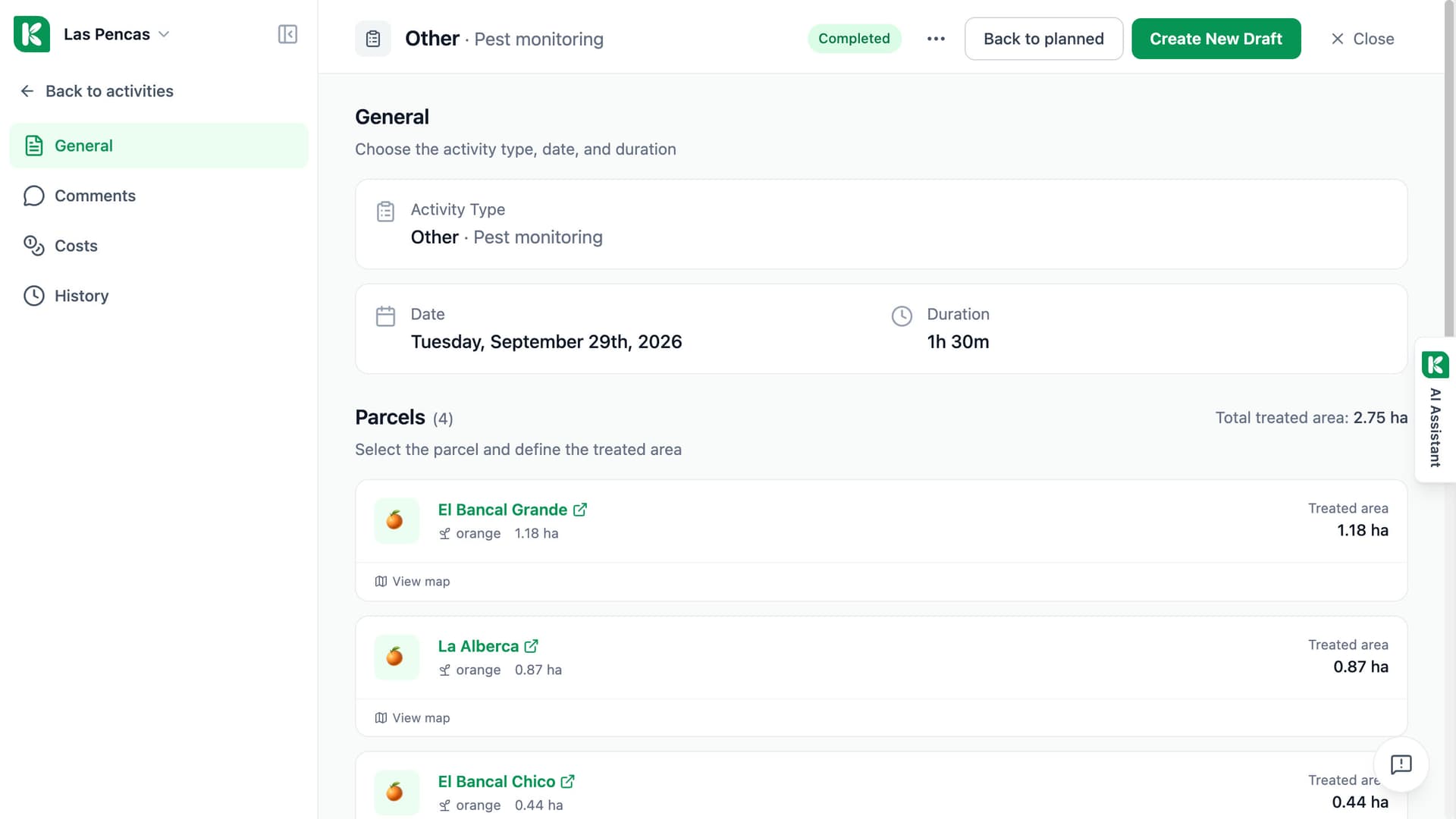Click the Costs coins icon
The width and height of the screenshot is (1456, 819).
click(x=34, y=246)
